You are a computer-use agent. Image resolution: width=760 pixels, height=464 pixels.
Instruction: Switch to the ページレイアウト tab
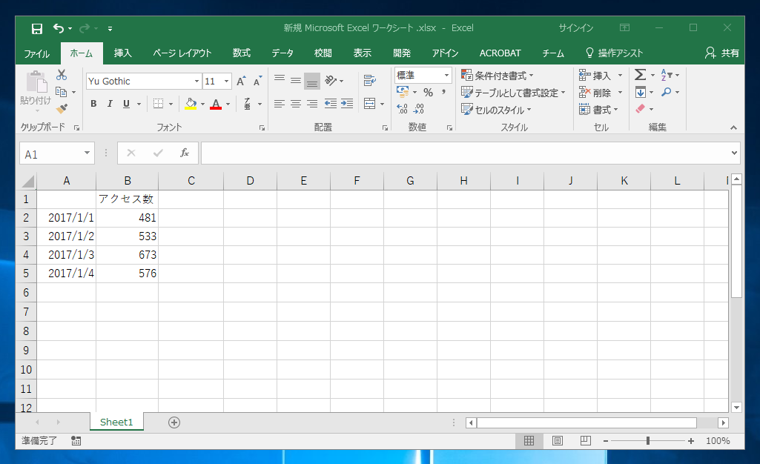(x=182, y=53)
